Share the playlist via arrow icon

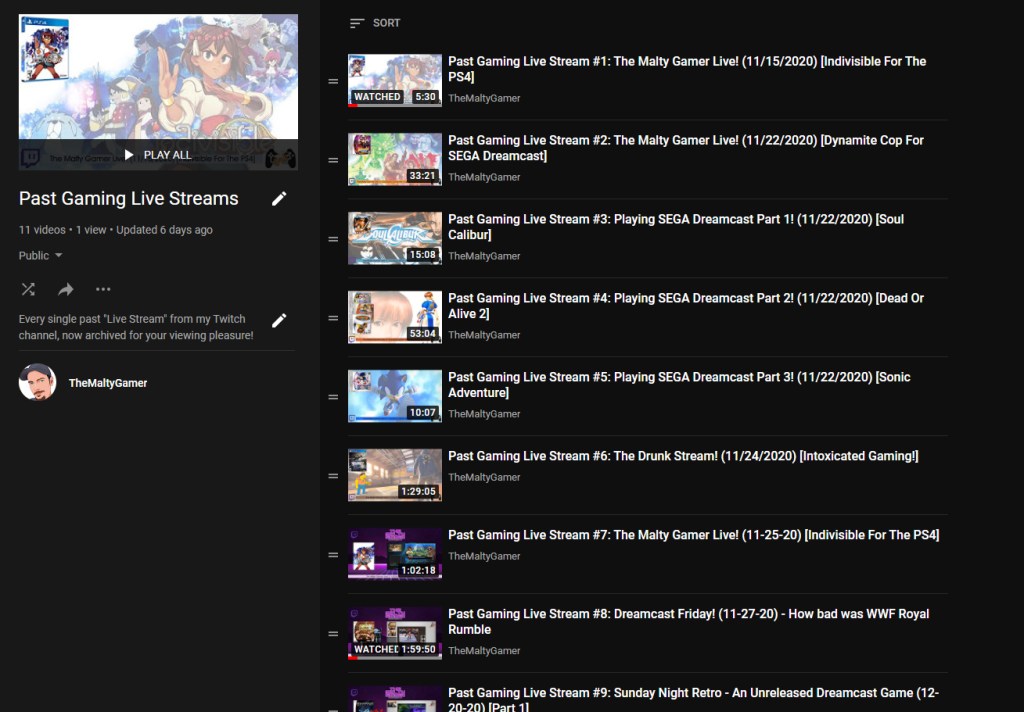tap(66, 290)
